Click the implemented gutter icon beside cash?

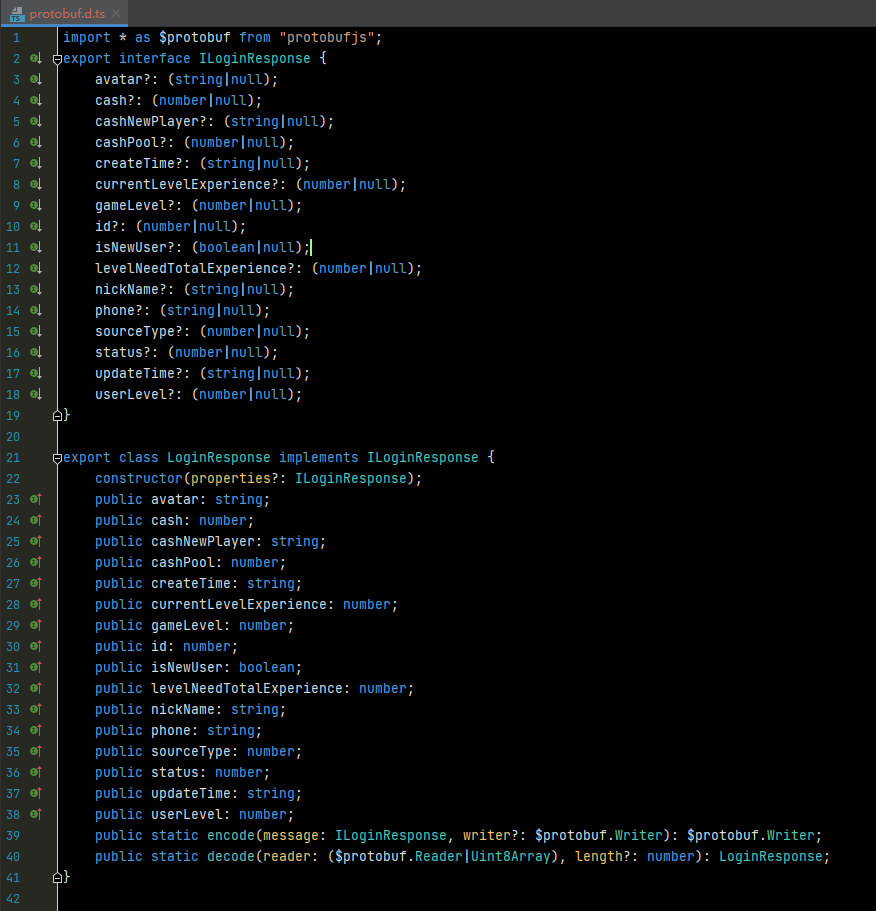click(35, 101)
